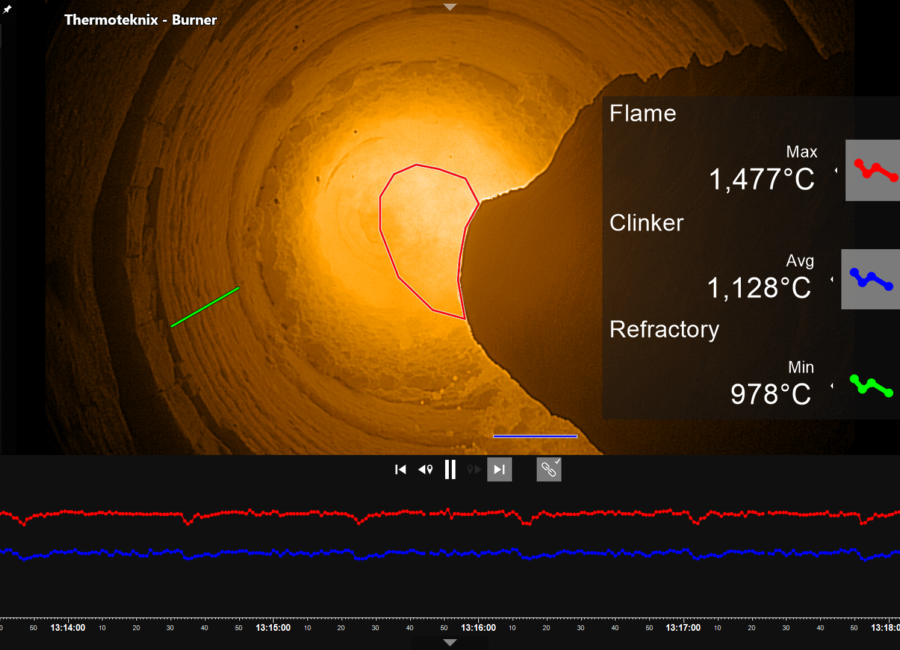Toggle the red Flame trend graph

872,171
